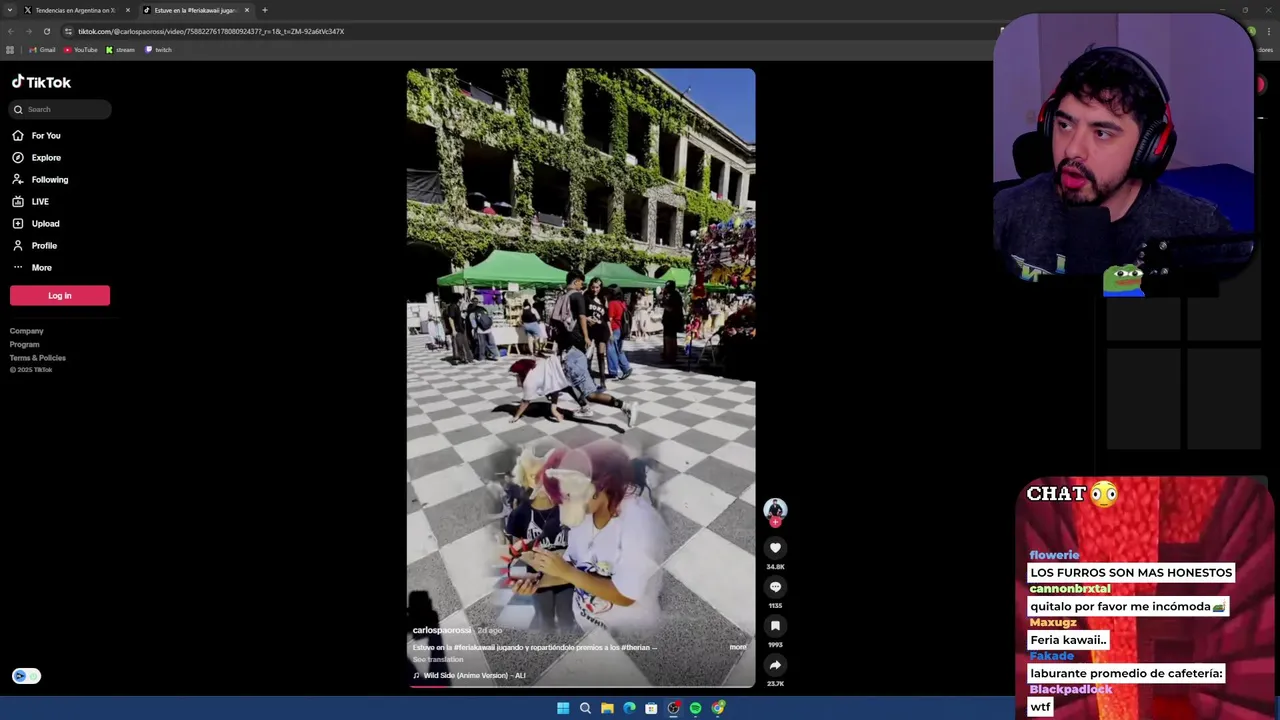View site information icon in address bar
This screenshot has width=1280, height=720.
[68, 31]
